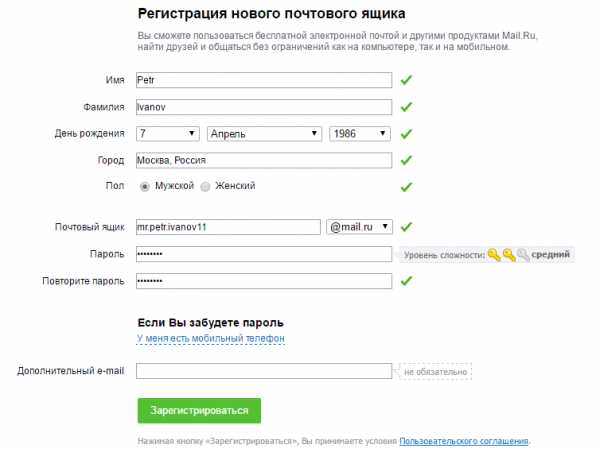Image resolution: width=600 pixels, height=452 pixels.
Task: Click the green checkmark beside the Город field
Action: click(406, 160)
